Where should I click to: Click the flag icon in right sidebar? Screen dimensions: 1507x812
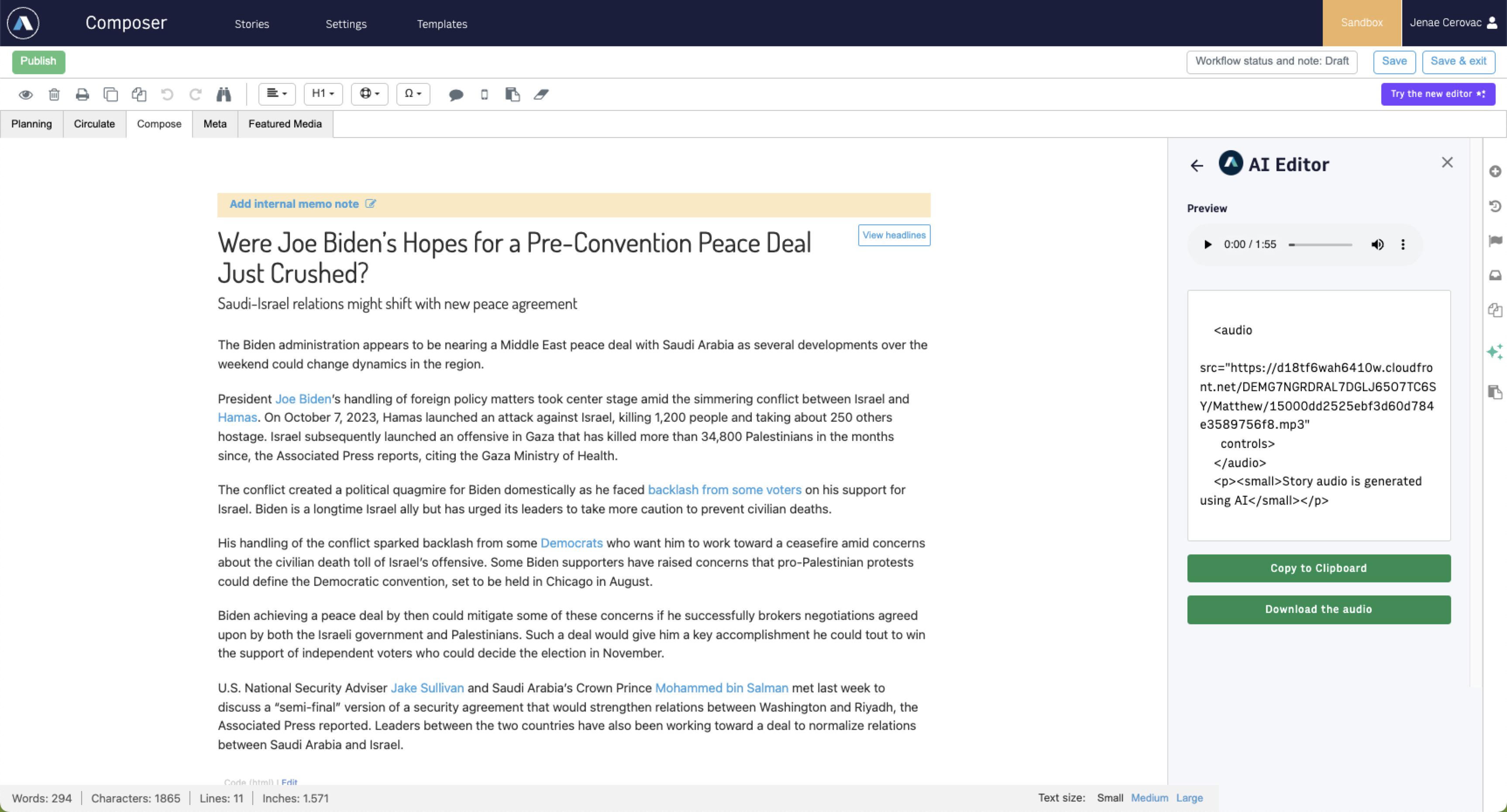(x=1495, y=241)
